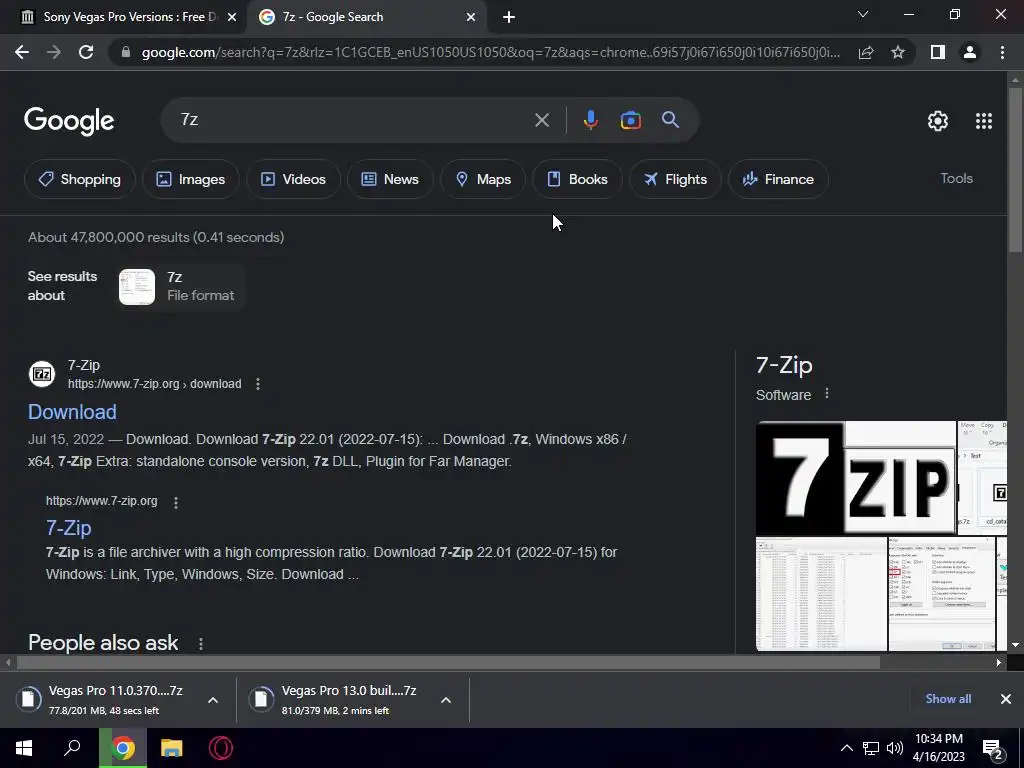Open Google quick settings gear
The width and height of the screenshot is (1024, 768).
(938, 121)
